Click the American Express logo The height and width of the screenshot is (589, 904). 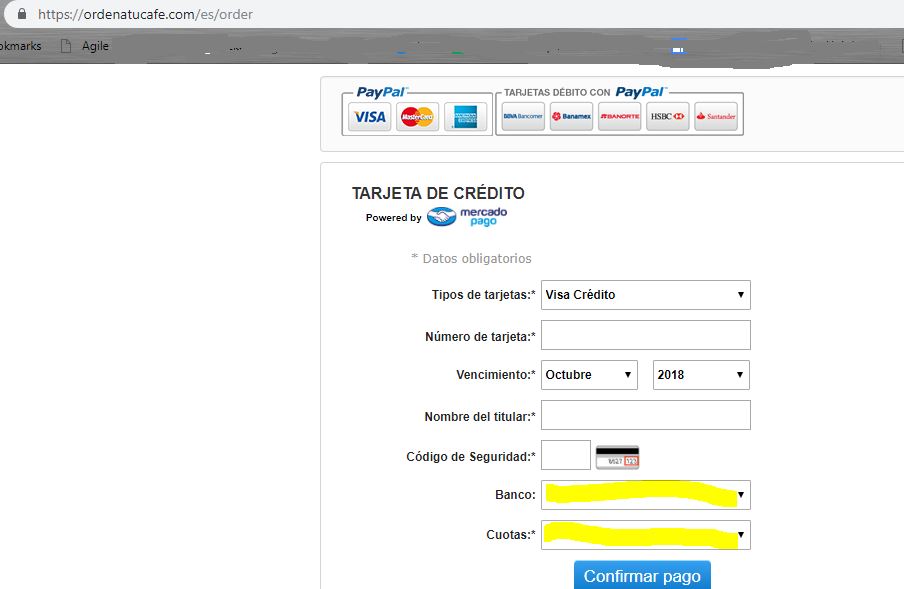tap(465, 117)
